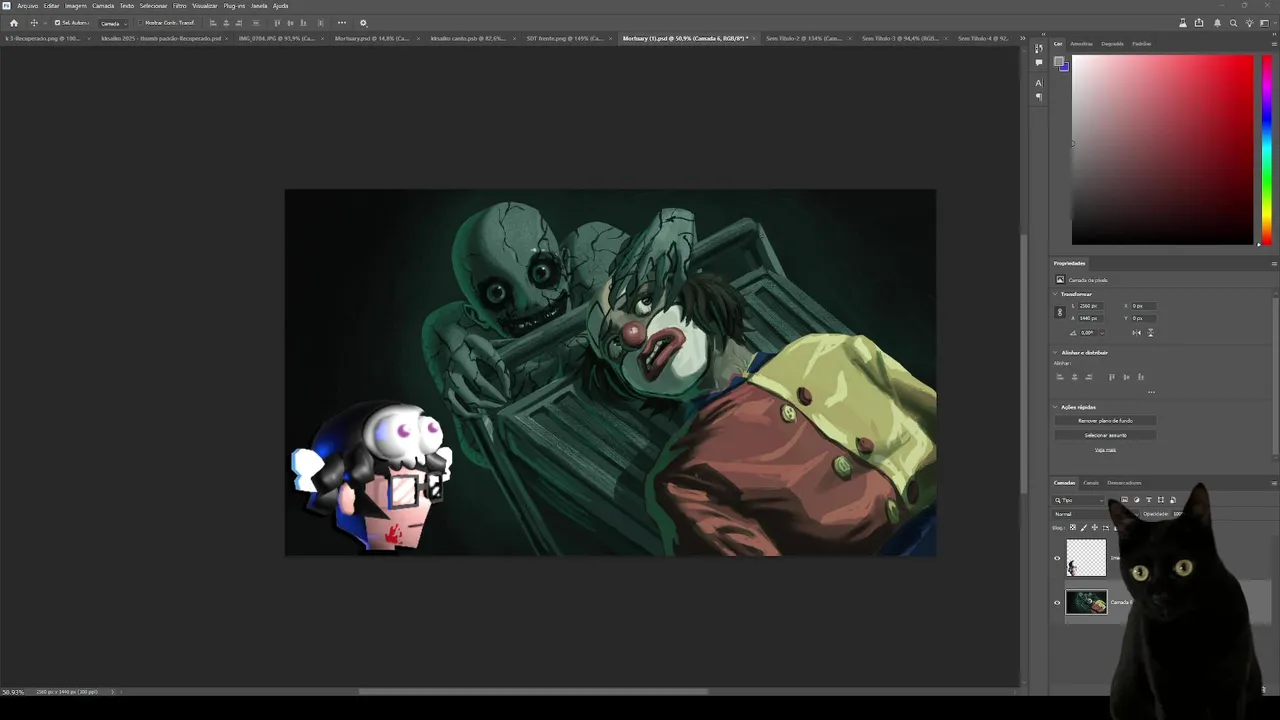Filter layers by type layers icon

[x=1148, y=500]
